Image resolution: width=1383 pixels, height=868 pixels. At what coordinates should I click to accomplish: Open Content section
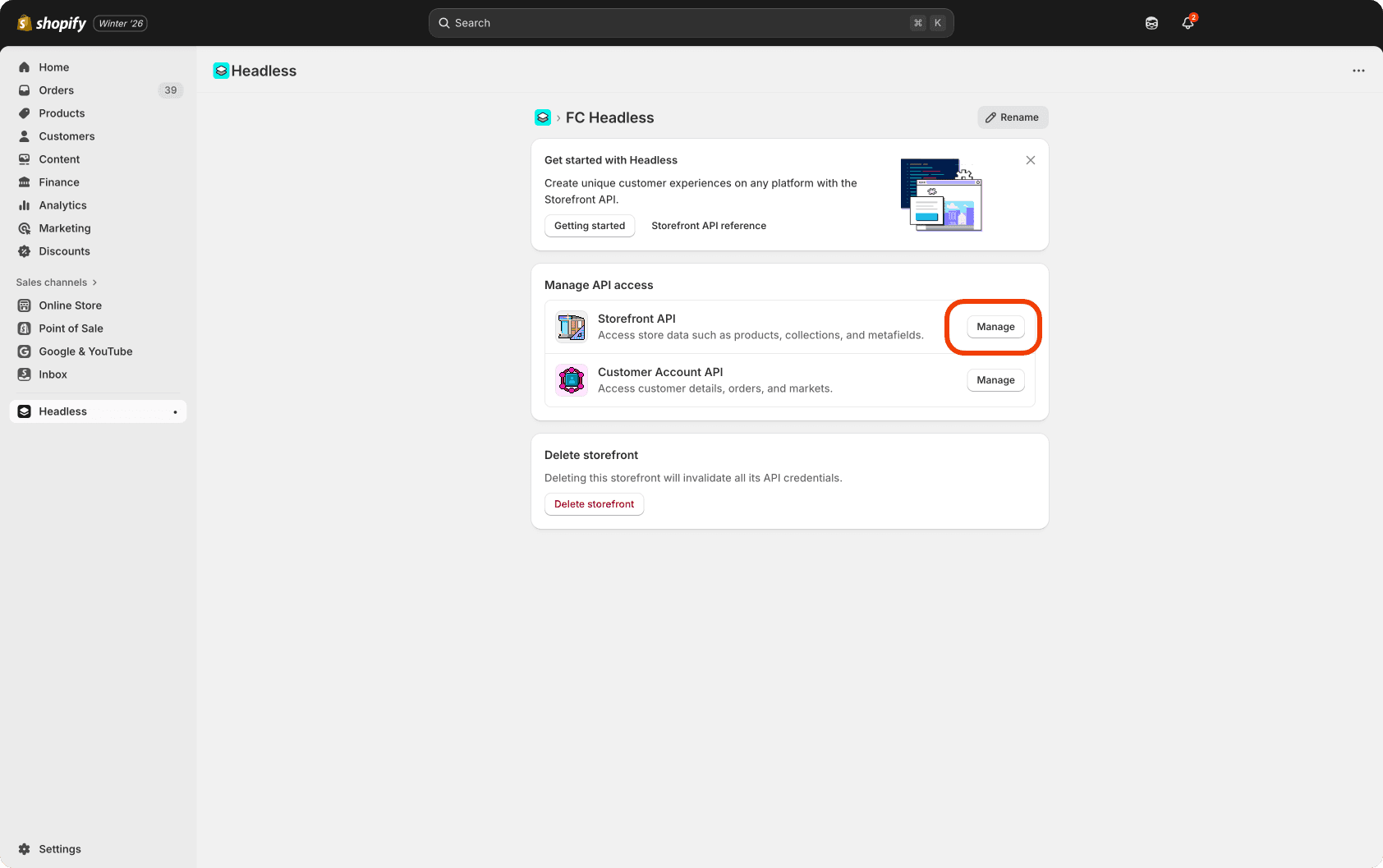pos(98,159)
